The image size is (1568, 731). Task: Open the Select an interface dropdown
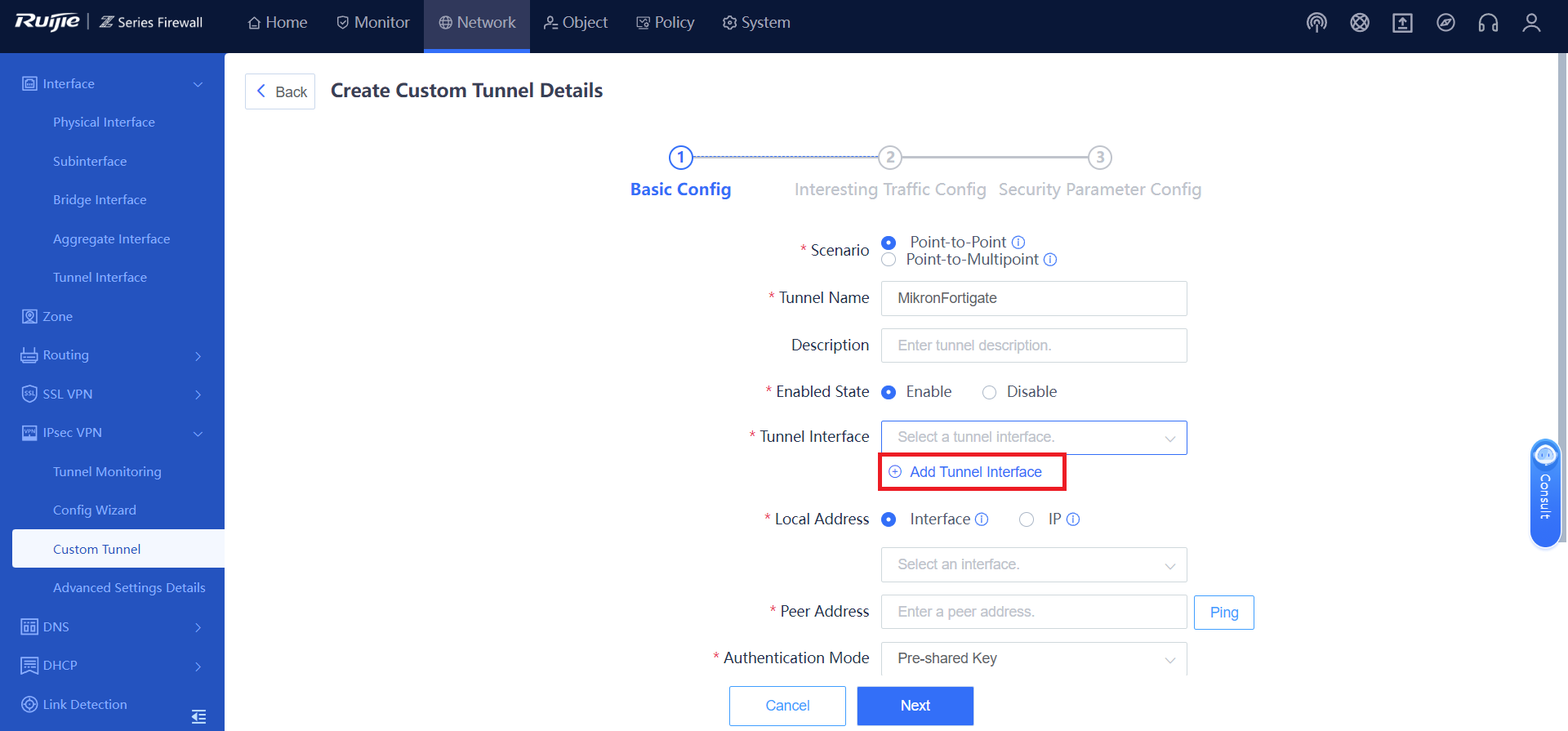1034,565
